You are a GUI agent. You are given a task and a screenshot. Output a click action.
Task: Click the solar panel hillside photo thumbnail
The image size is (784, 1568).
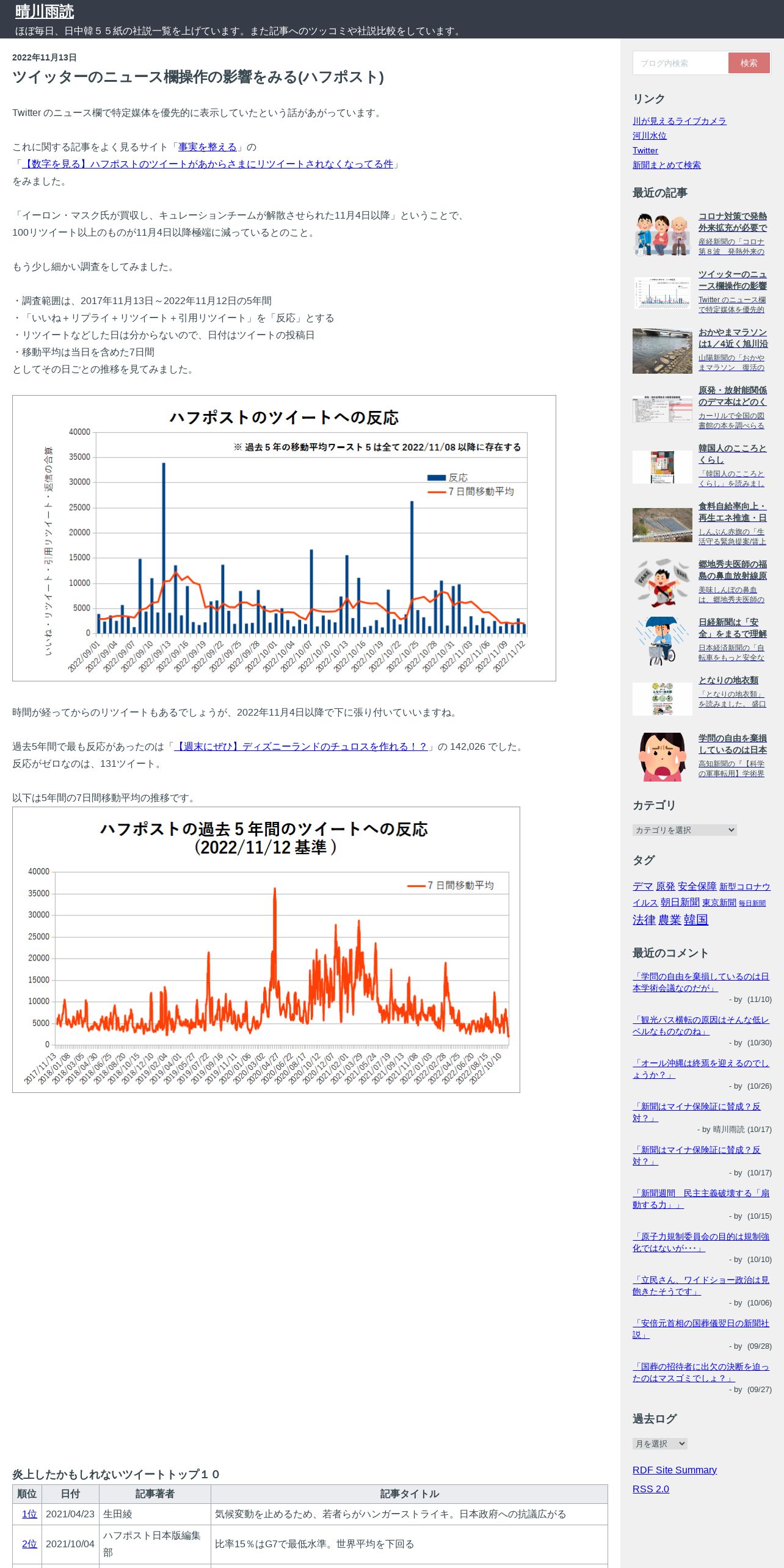click(662, 524)
